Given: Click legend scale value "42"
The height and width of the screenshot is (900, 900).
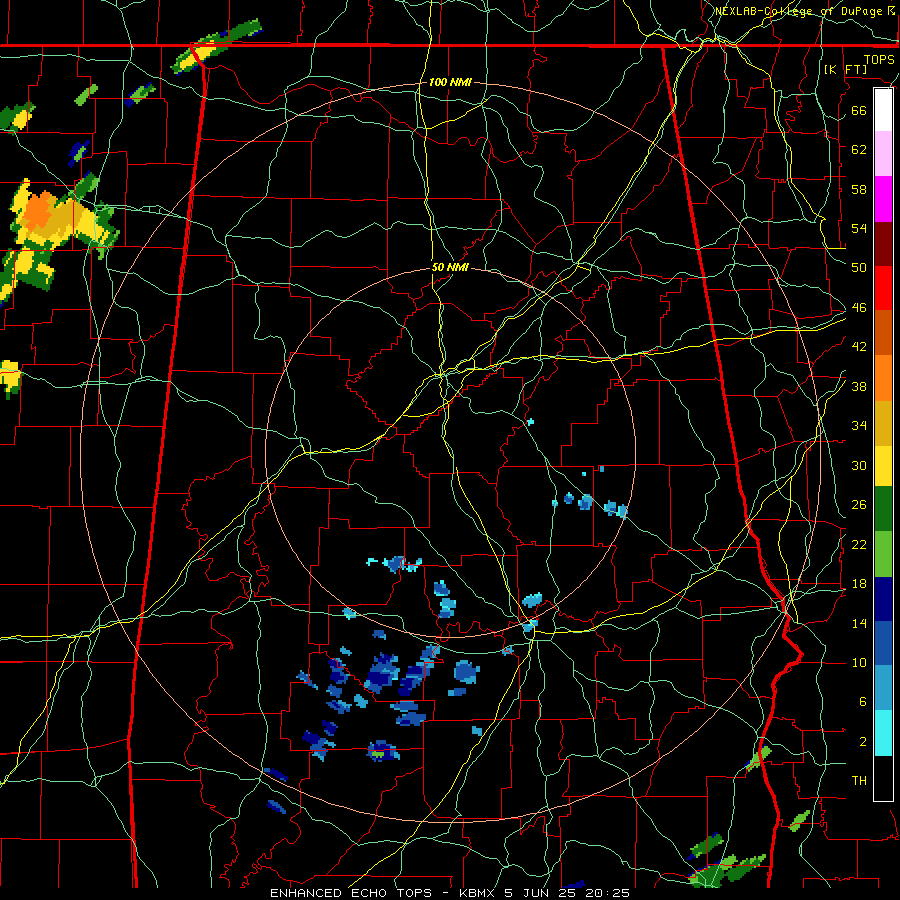Looking at the screenshot, I should click(859, 347).
